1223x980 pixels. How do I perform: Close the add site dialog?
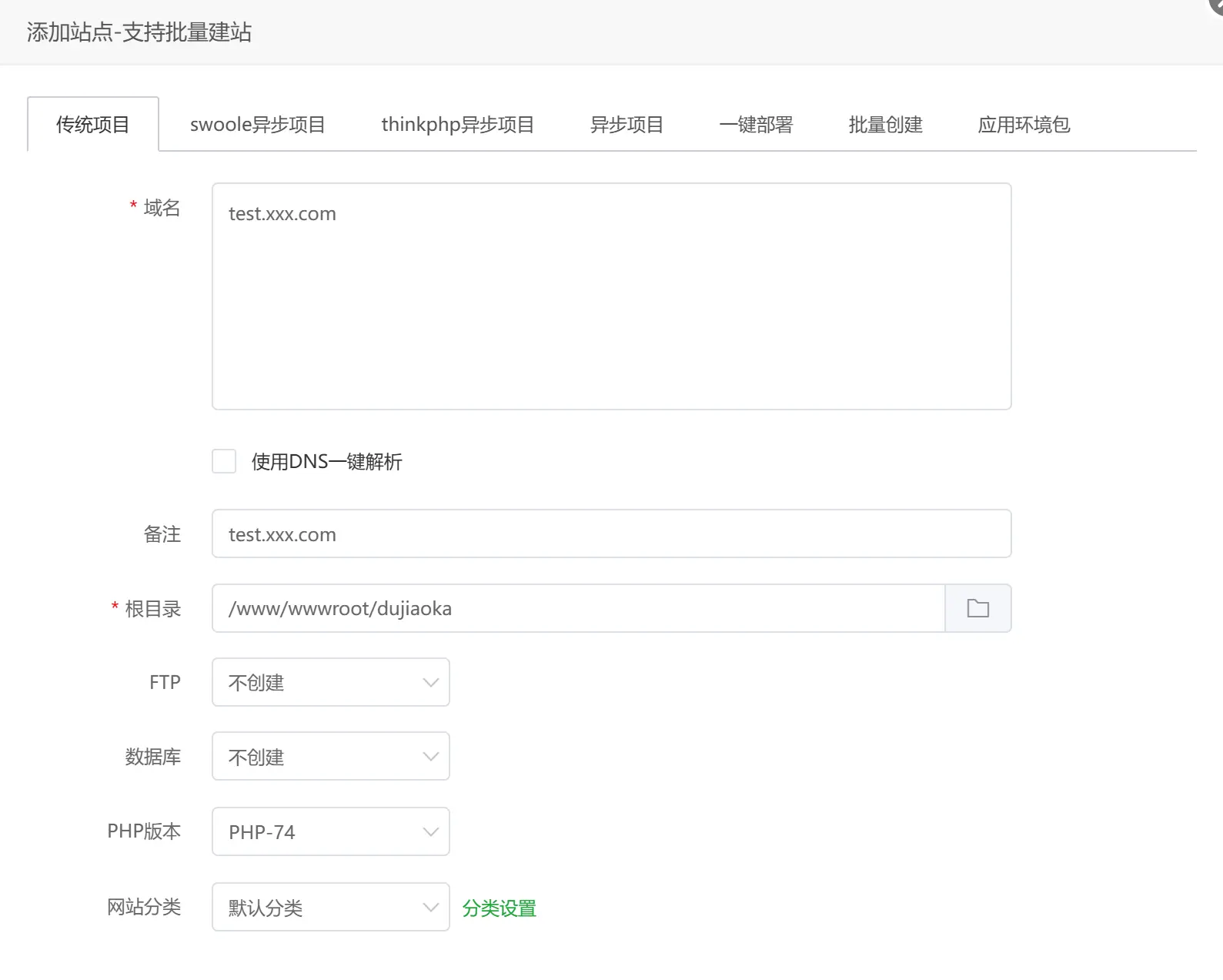pos(1217,5)
